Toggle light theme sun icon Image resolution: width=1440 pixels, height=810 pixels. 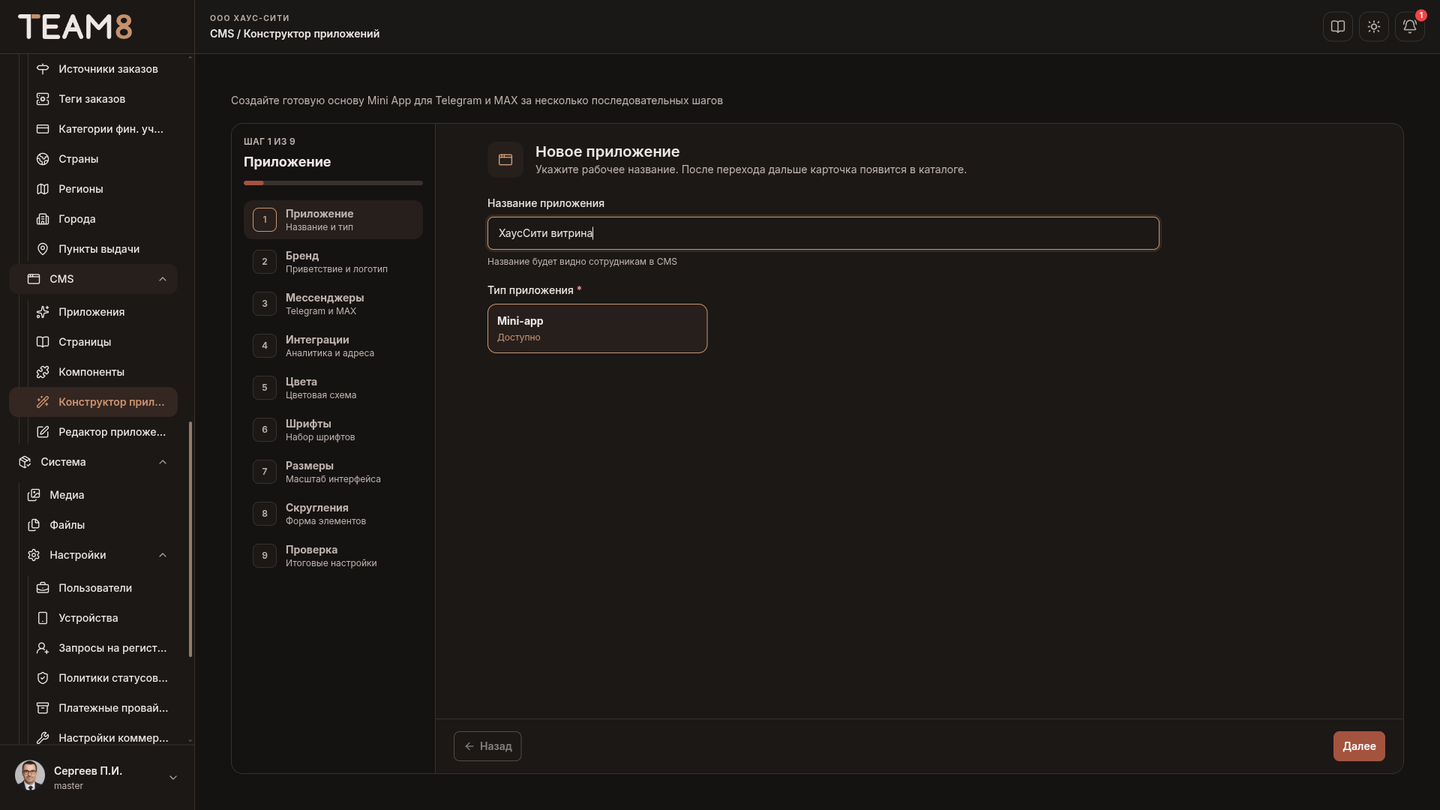click(1374, 27)
